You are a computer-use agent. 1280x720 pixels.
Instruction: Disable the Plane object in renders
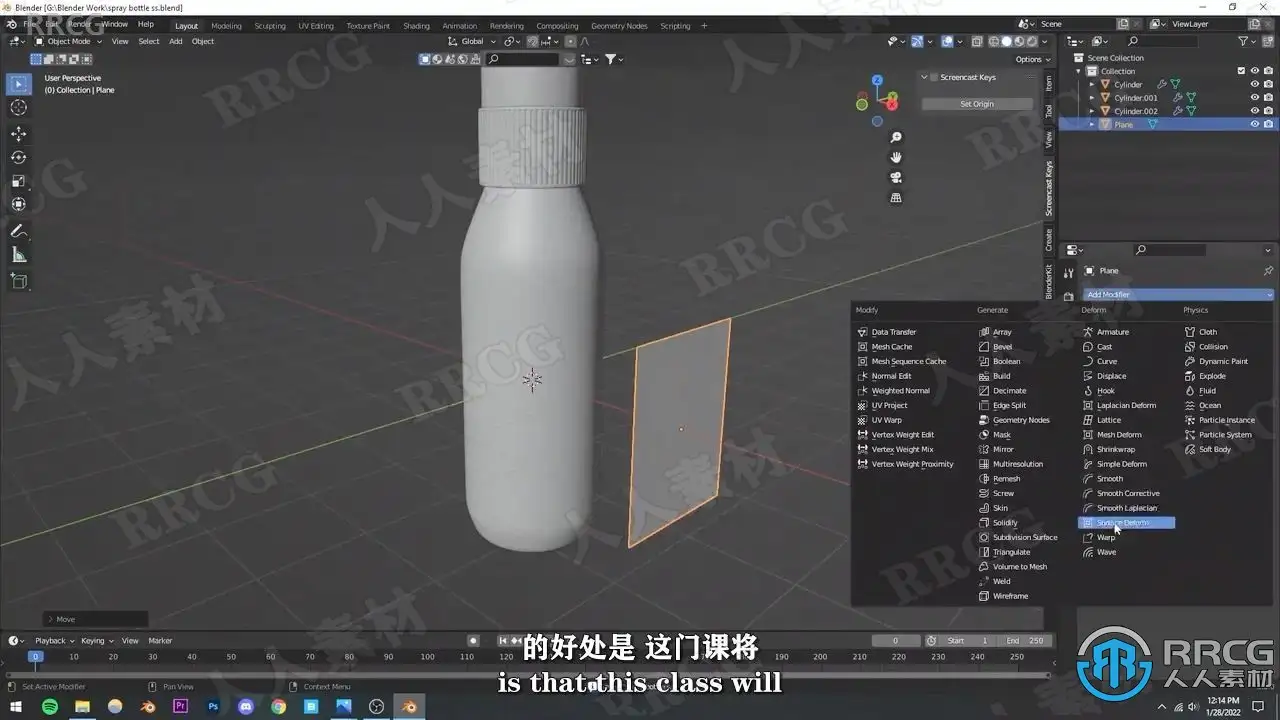coord(1268,124)
